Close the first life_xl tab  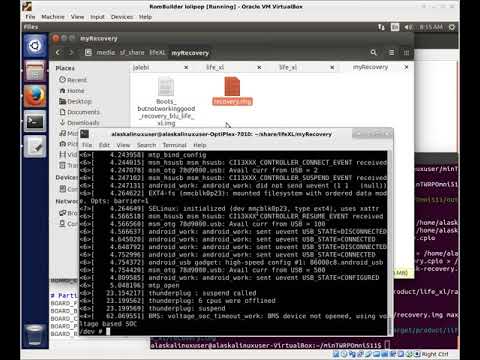point(259,67)
